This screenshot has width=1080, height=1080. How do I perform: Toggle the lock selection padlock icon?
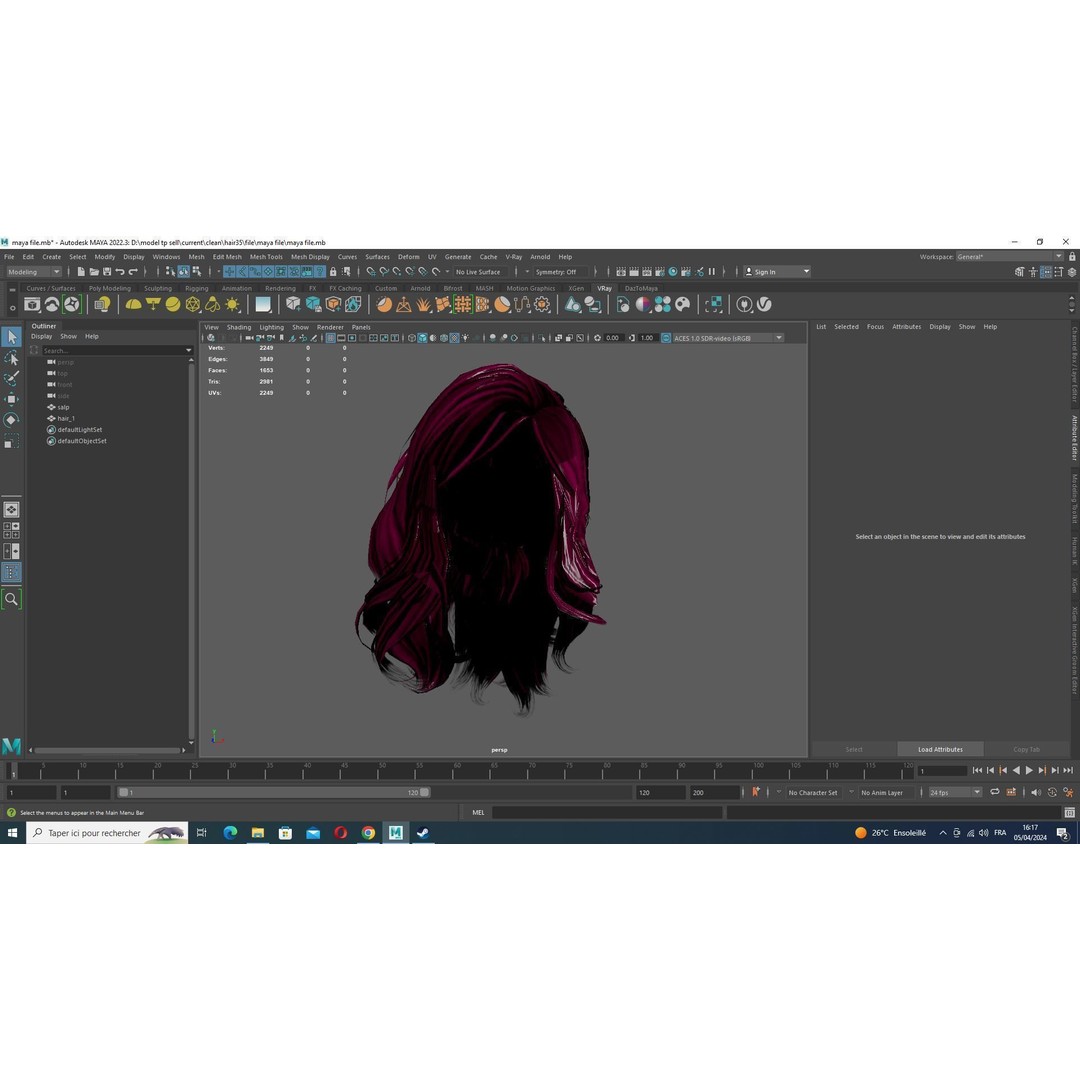tap(333, 272)
